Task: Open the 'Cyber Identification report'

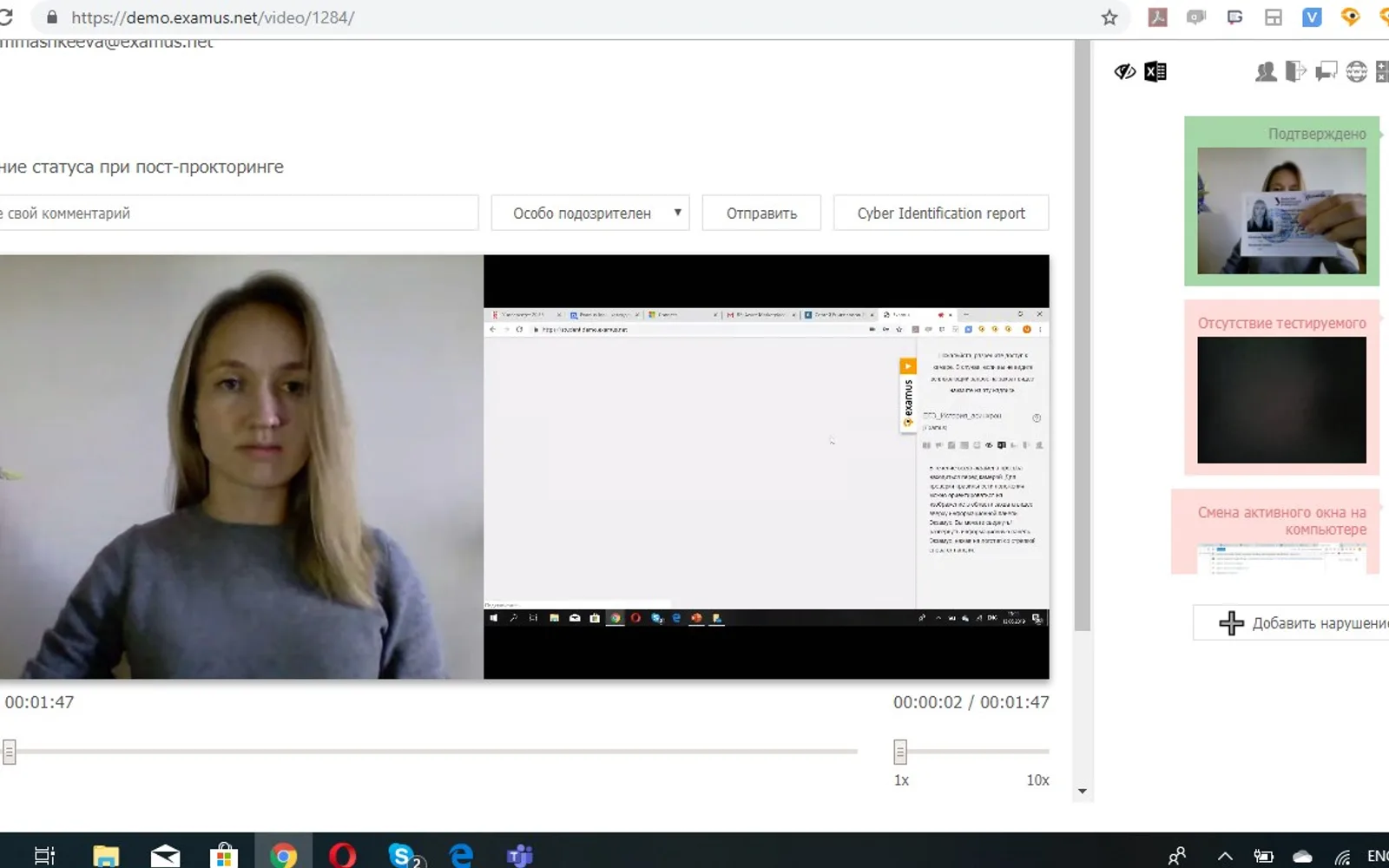Action: (x=941, y=213)
